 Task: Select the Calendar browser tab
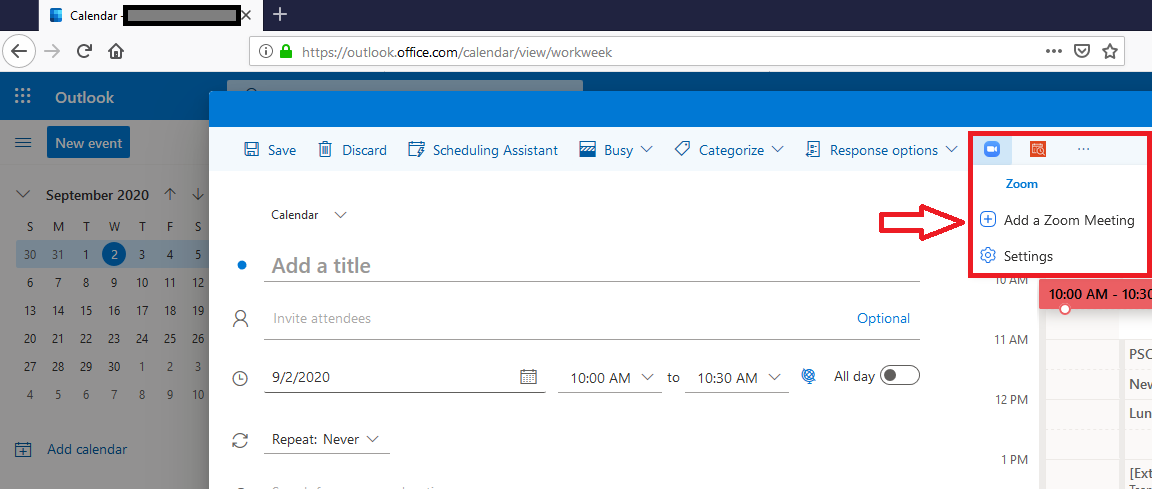coord(151,15)
